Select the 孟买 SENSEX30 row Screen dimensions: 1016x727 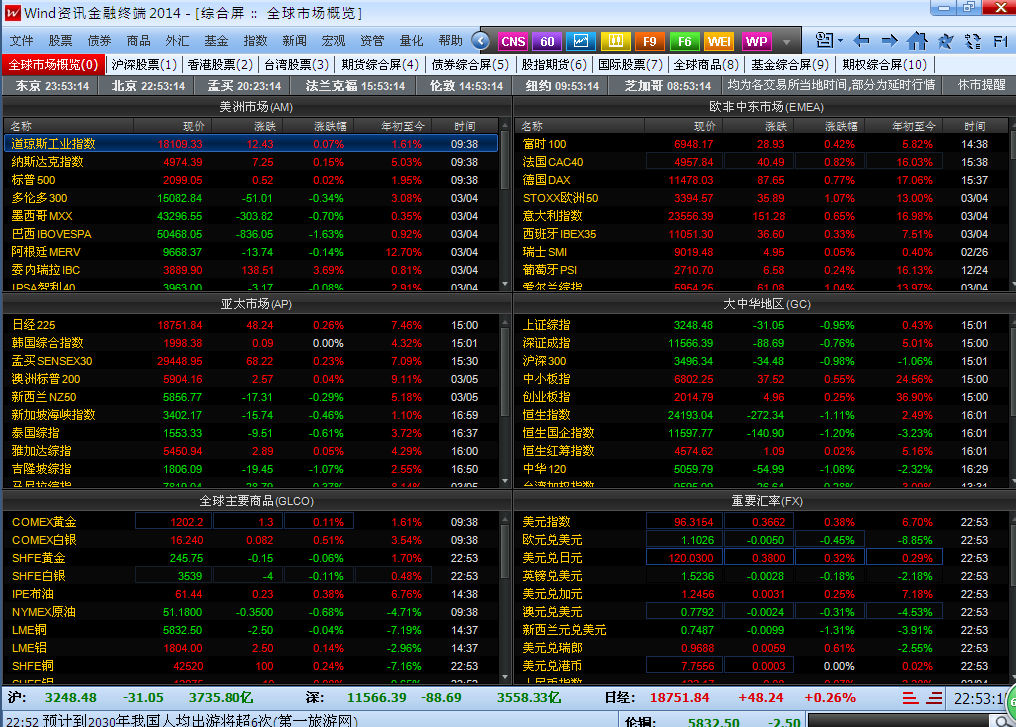(x=251, y=361)
